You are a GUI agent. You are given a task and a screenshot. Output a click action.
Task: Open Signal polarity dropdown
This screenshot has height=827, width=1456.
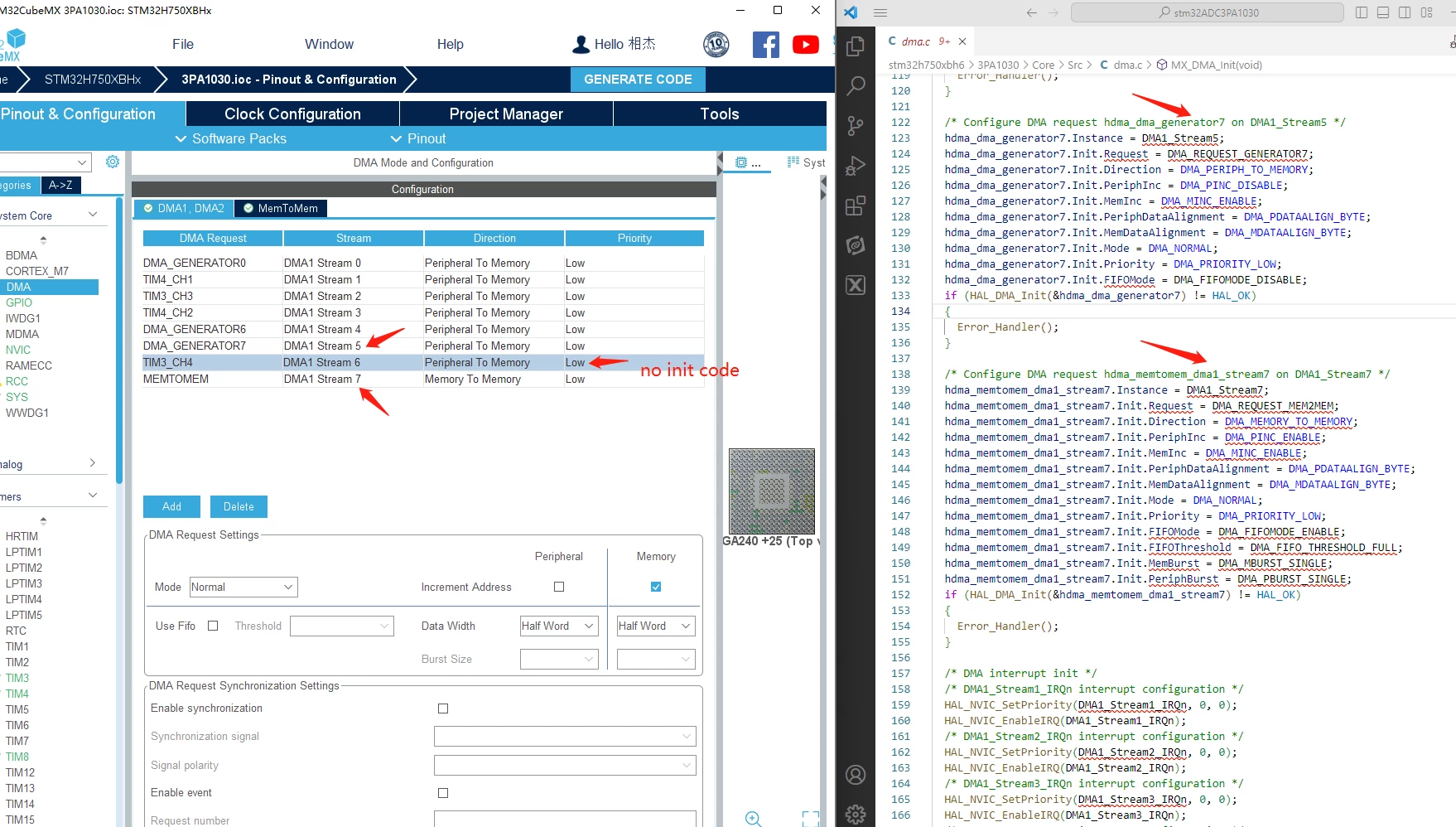(565, 765)
